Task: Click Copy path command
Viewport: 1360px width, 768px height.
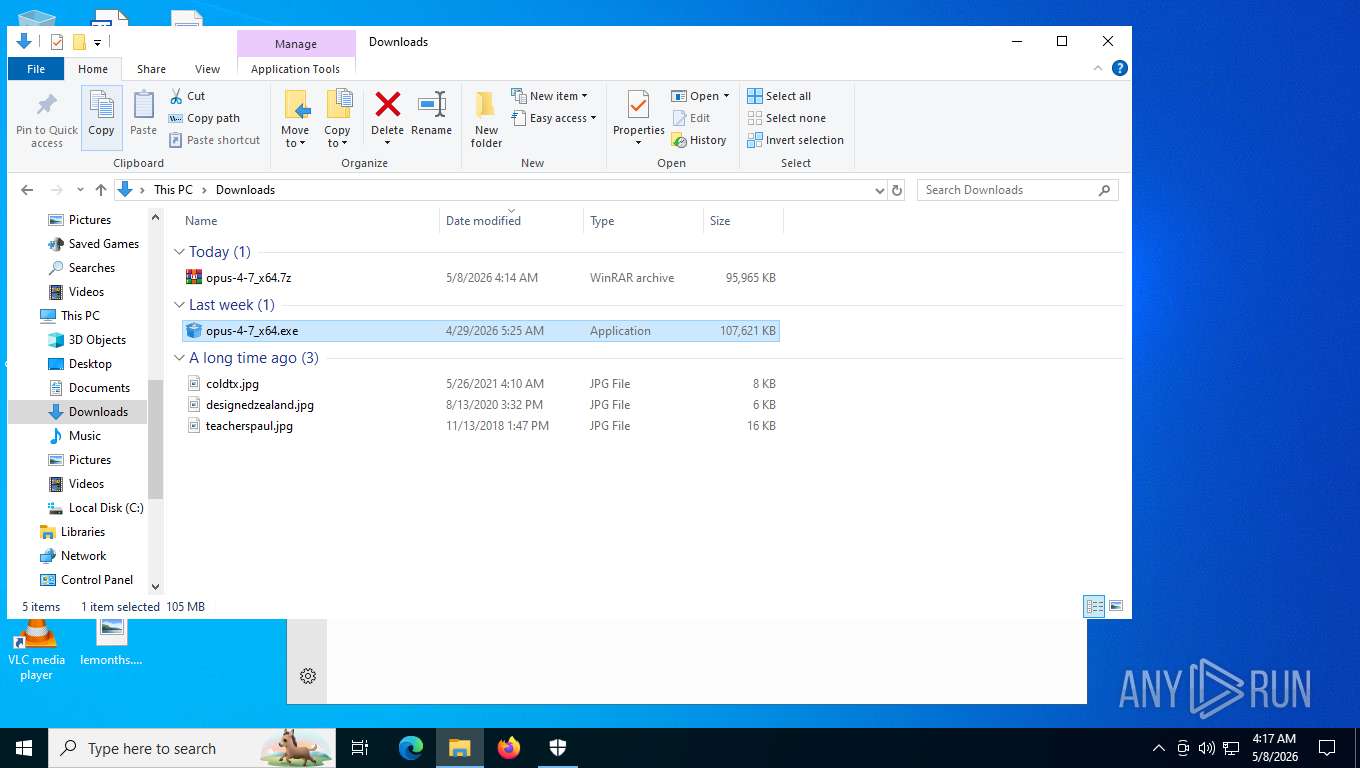Action: [x=204, y=118]
